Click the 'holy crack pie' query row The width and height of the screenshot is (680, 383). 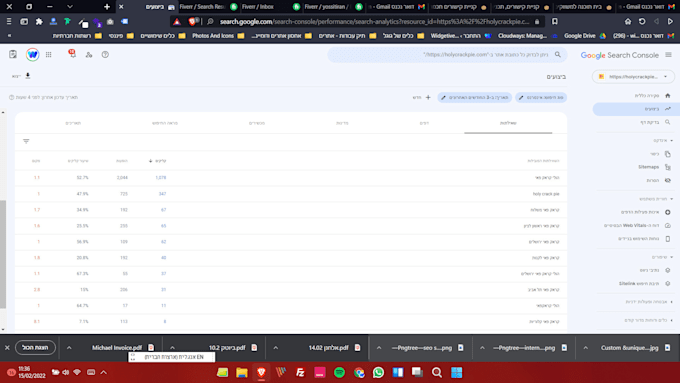pos(291,194)
